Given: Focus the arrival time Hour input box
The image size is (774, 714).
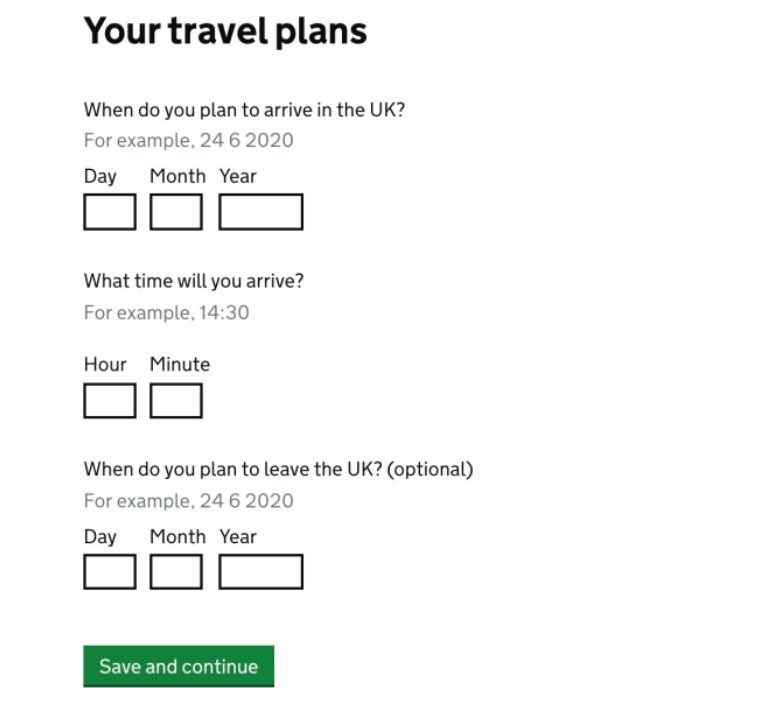Looking at the screenshot, I should click(x=110, y=401).
